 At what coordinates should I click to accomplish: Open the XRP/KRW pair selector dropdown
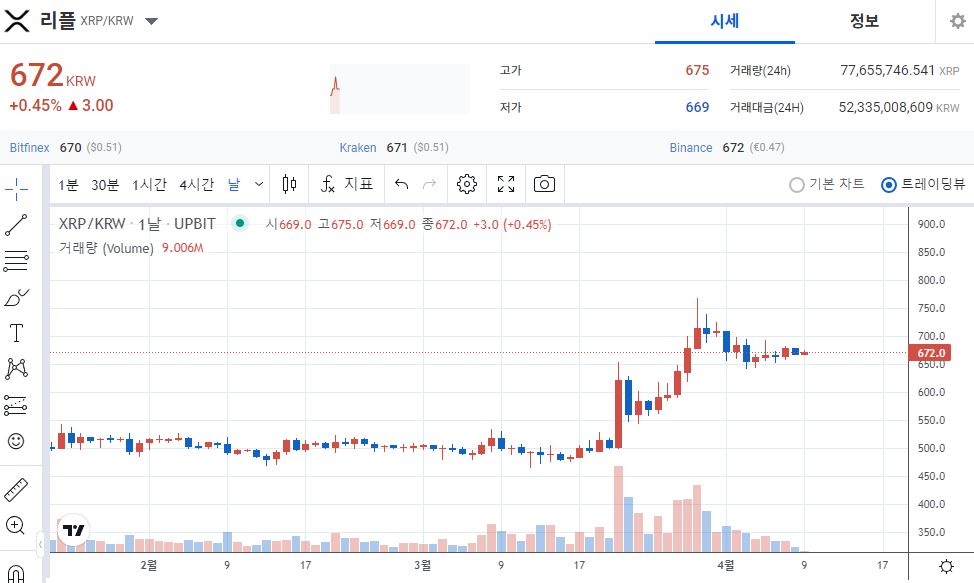[151, 20]
